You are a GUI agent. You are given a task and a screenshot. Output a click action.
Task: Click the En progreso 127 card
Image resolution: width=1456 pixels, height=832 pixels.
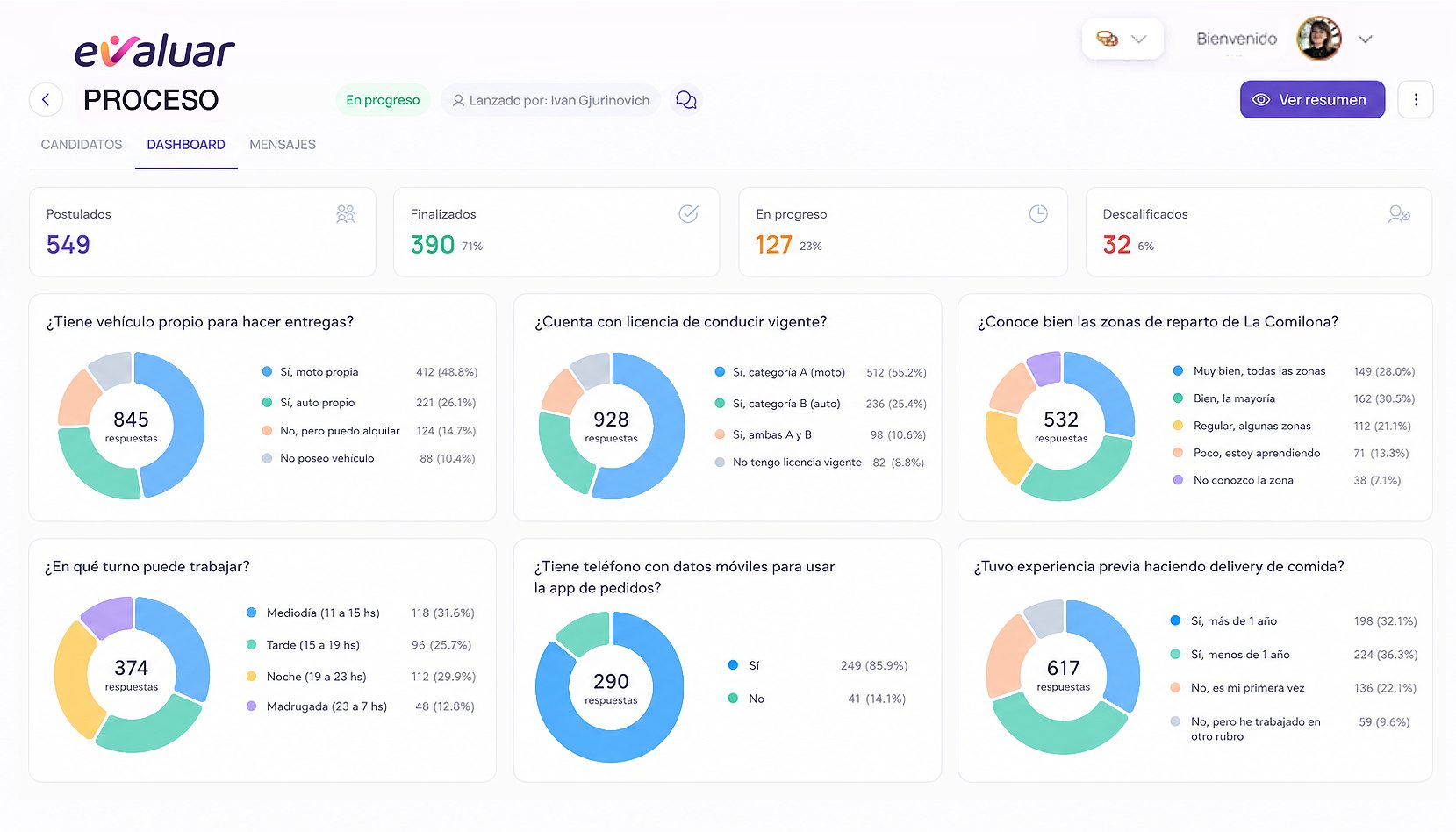tap(903, 232)
